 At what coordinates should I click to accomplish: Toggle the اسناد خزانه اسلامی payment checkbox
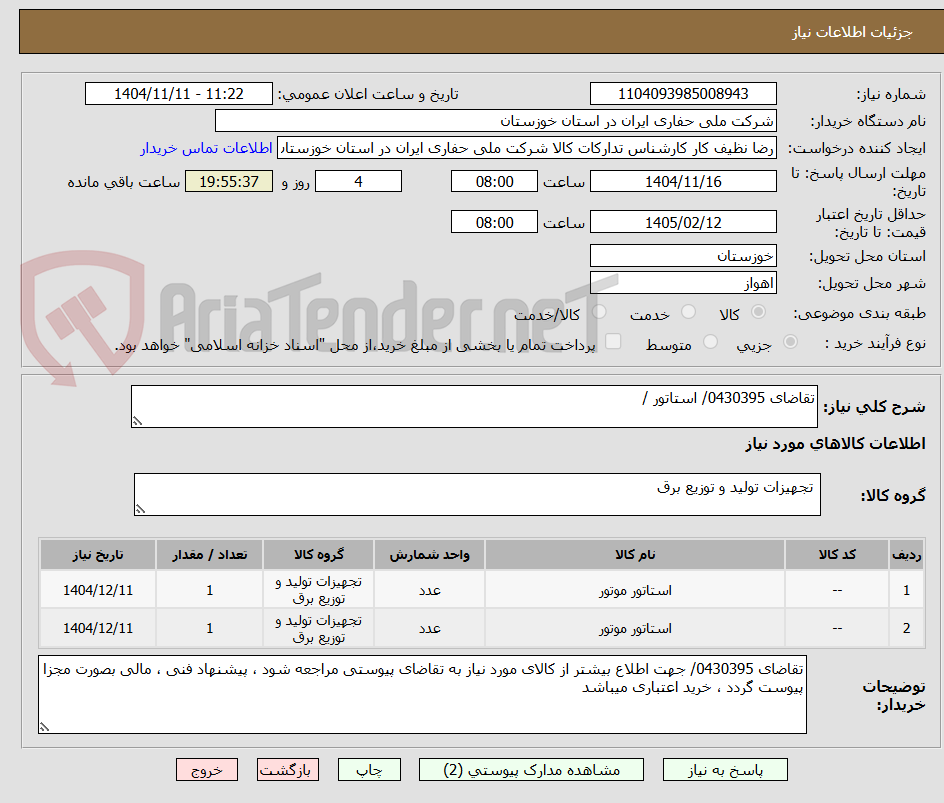click(x=613, y=341)
